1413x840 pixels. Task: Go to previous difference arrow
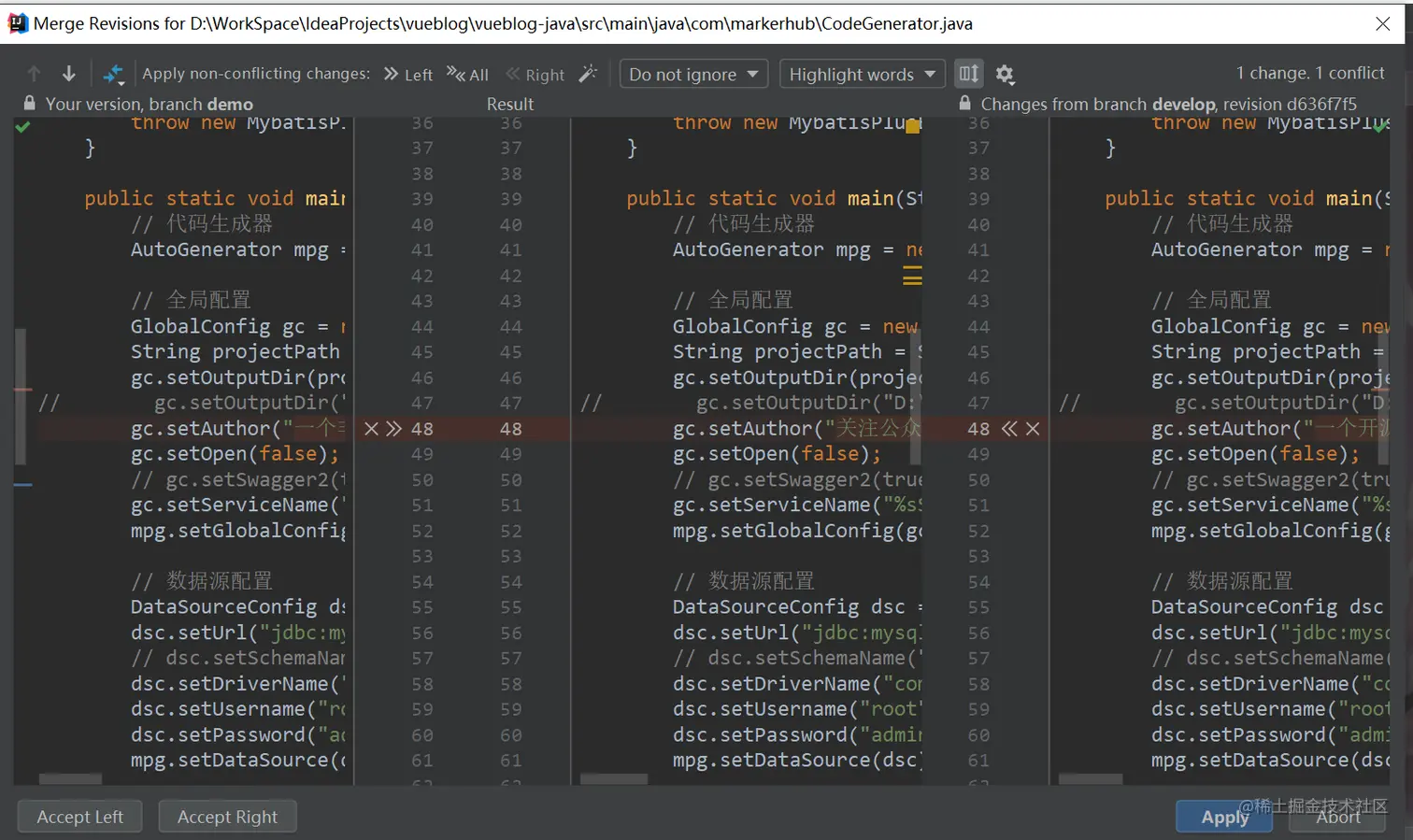pos(34,74)
